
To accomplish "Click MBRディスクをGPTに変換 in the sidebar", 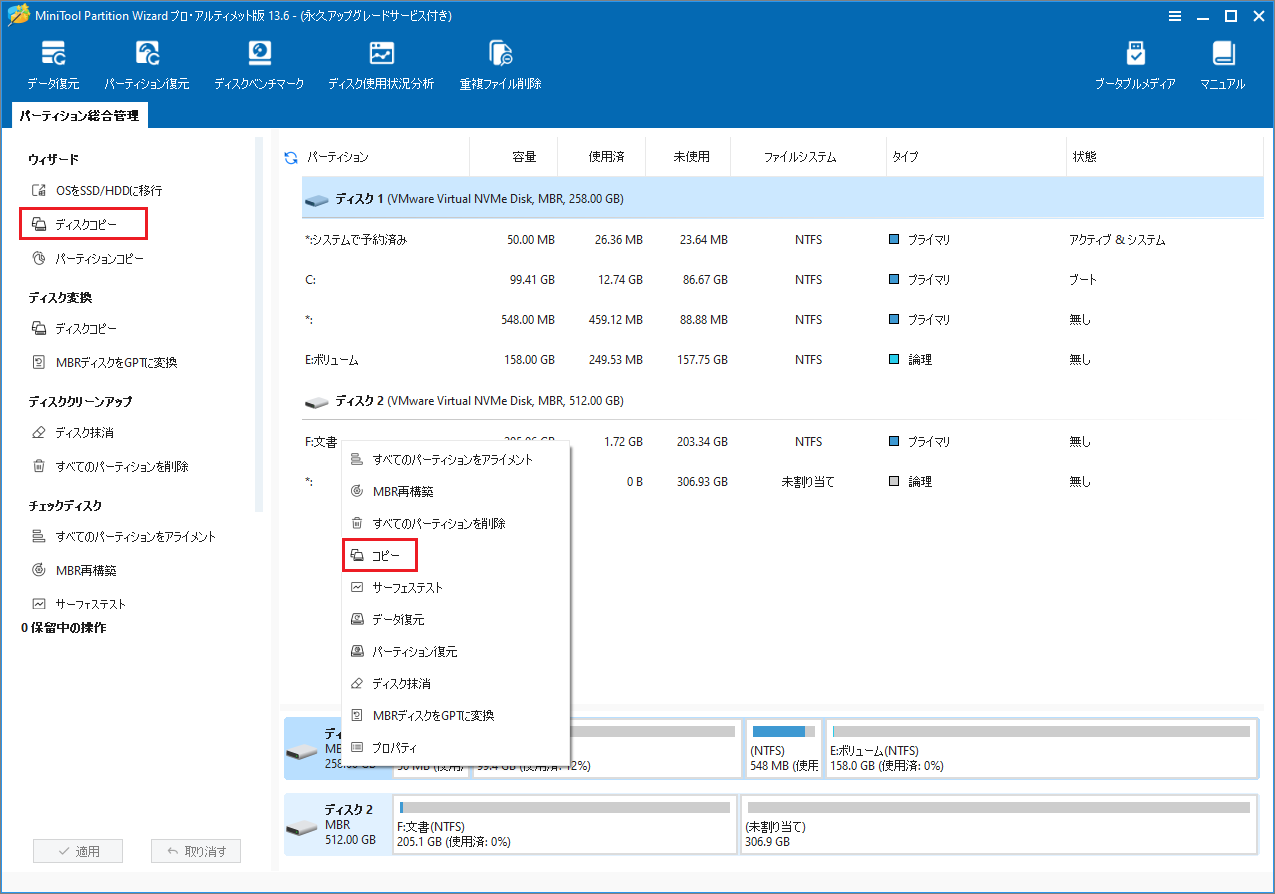I will pyautogui.click(x=105, y=362).
